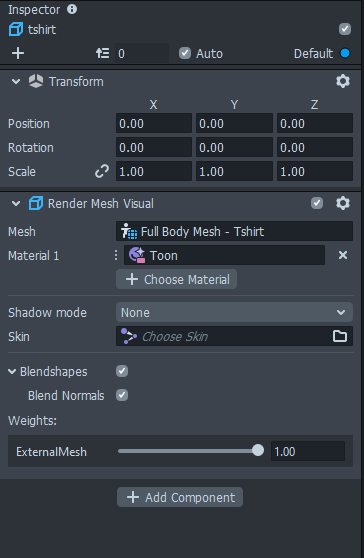This screenshot has width=364, height=558.
Task: Toggle the Auto checkbox
Action: [185, 53]
